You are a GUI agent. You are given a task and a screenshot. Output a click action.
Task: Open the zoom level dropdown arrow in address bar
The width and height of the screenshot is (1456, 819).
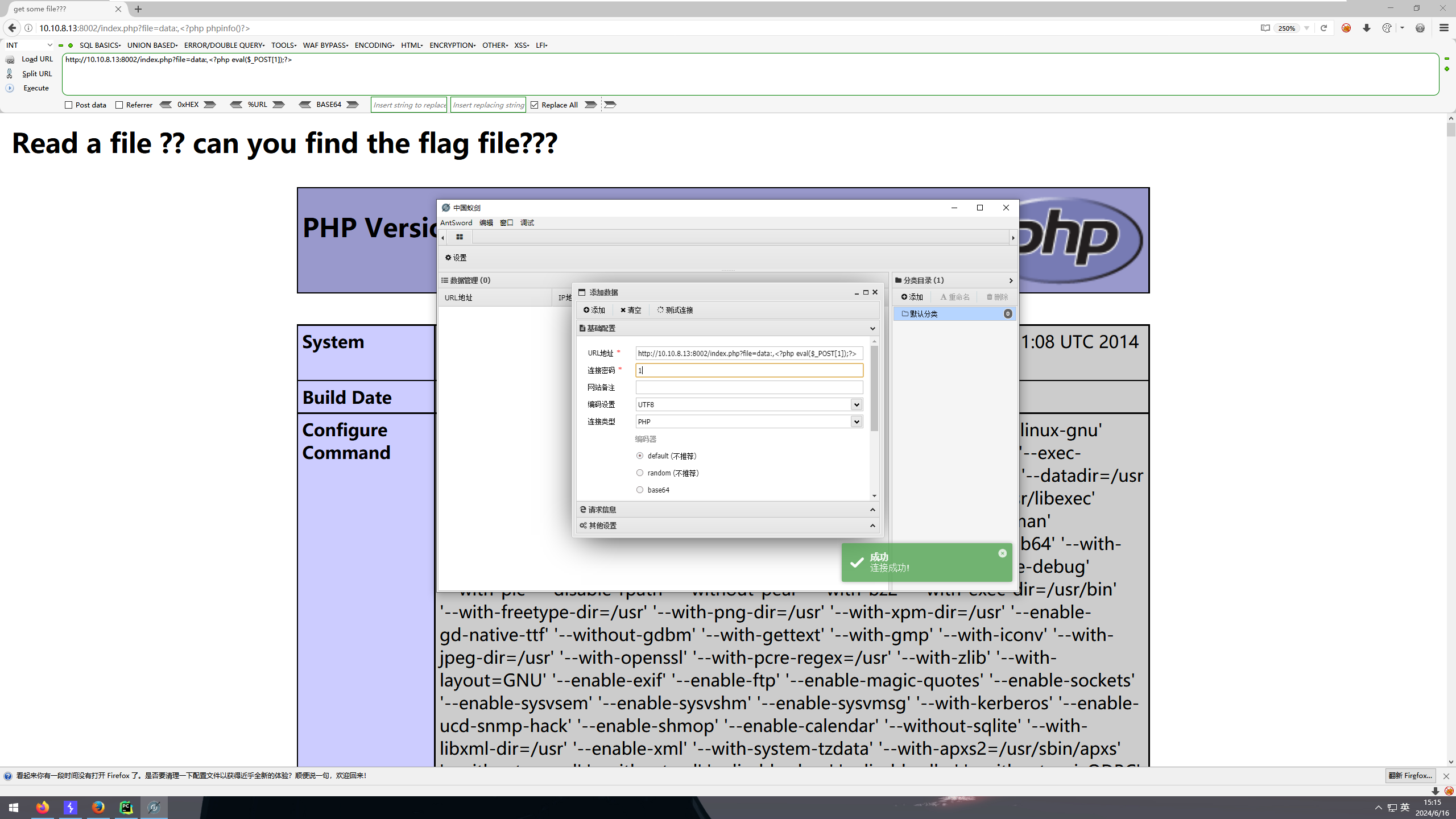(x=1306, y=28)
